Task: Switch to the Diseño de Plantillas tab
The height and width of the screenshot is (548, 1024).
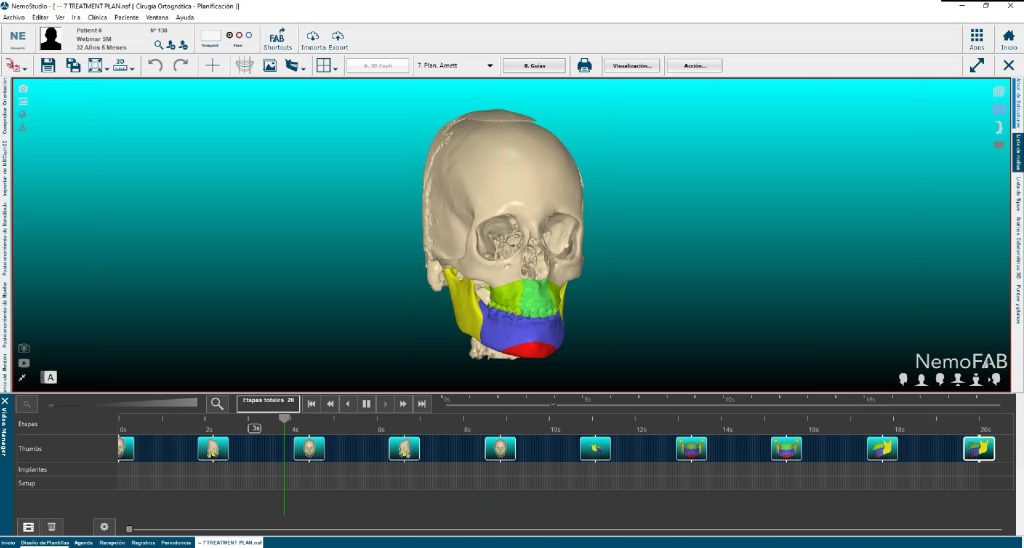Action: [x=44, y=543]
